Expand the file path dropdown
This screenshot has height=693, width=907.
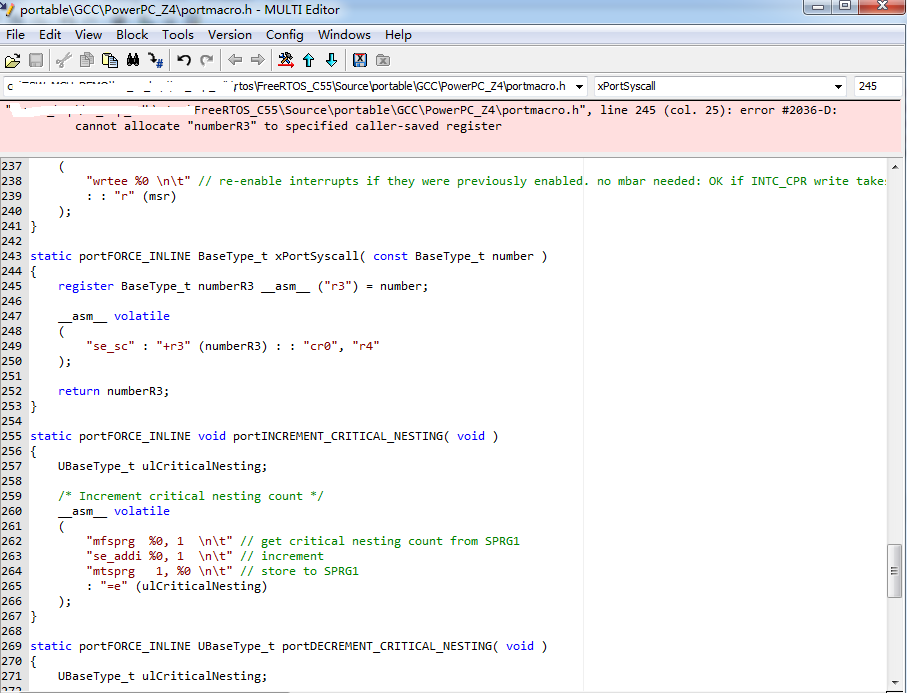[x=579, y=87]
